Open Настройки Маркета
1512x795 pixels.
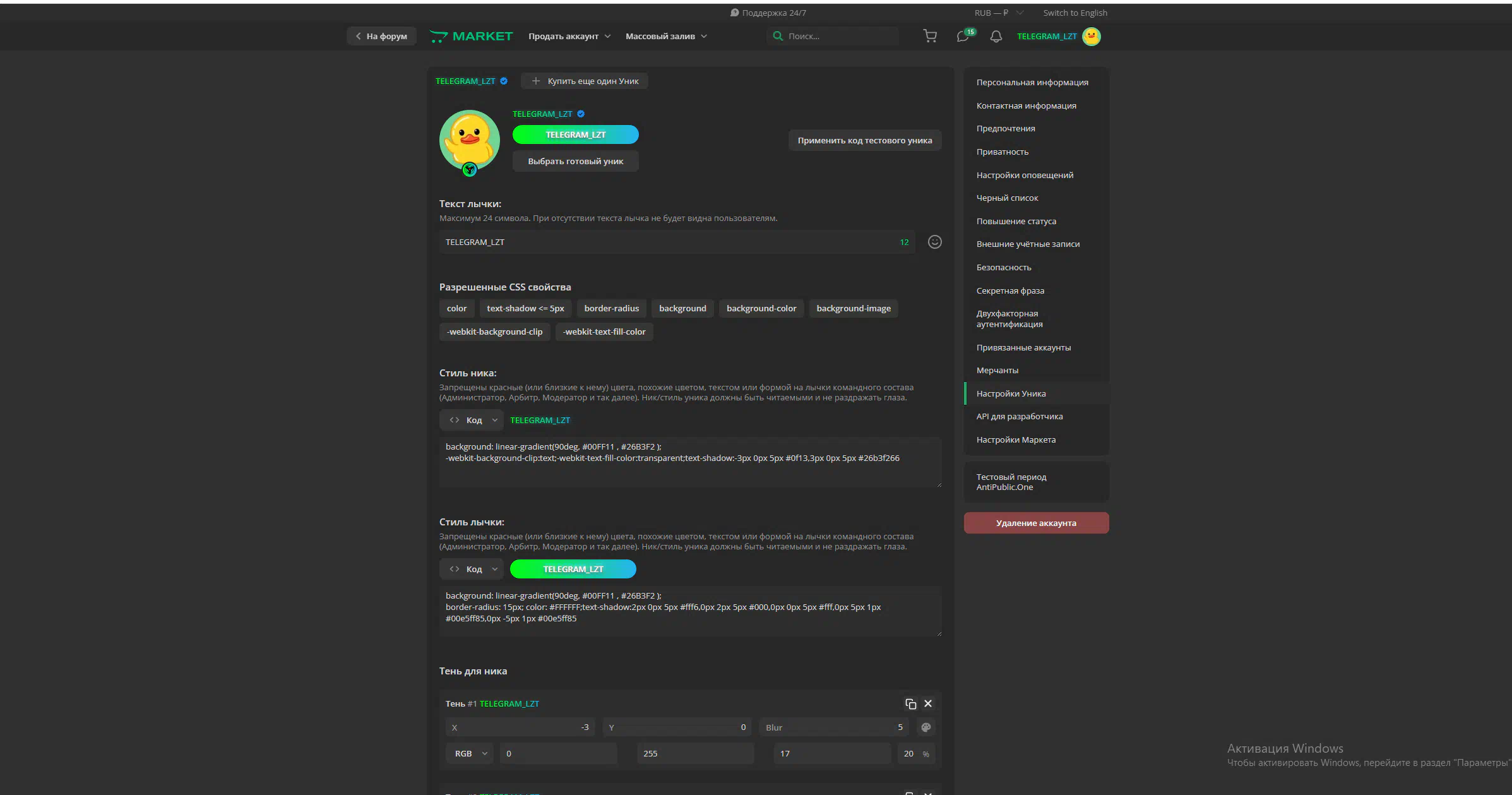(1037, 439)
